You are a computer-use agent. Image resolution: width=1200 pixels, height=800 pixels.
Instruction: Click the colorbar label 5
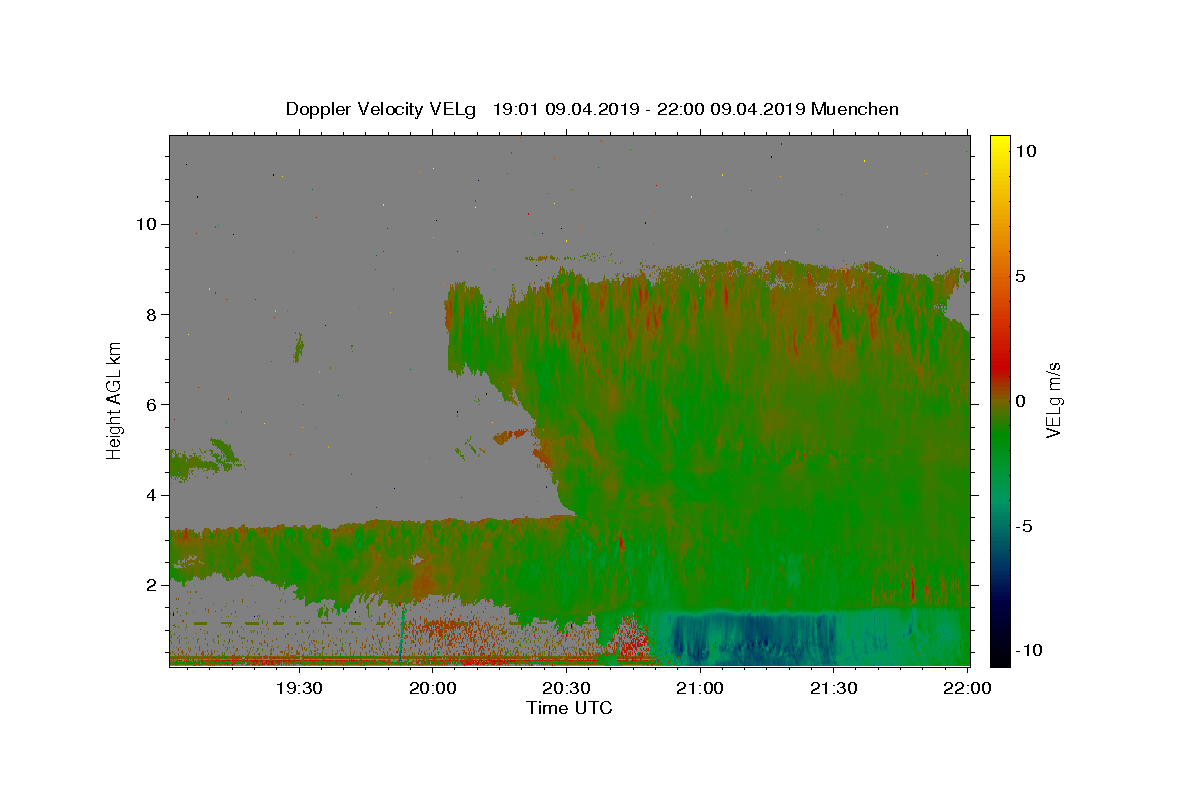click(1020, 276)
